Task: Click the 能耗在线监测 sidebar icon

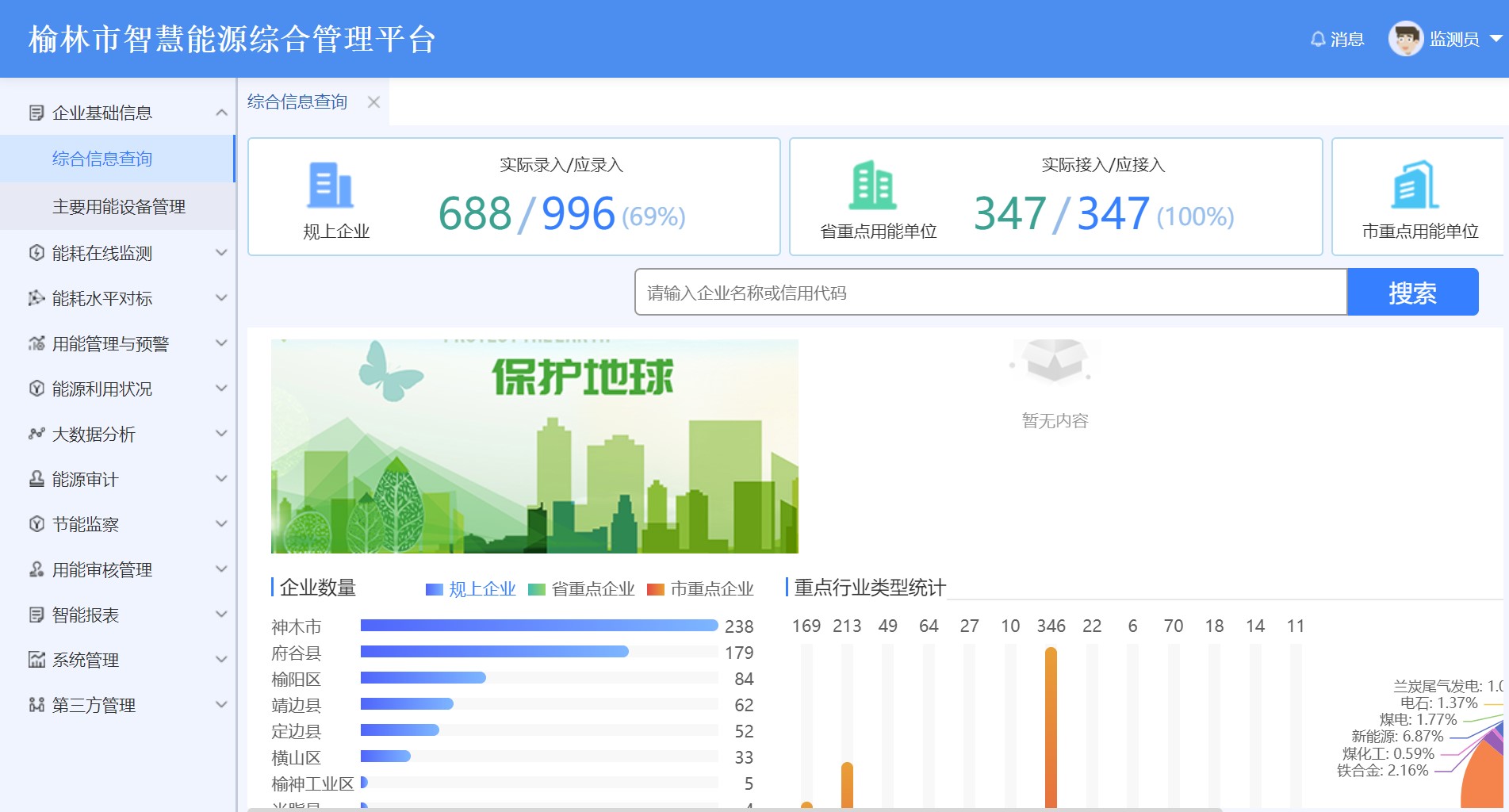Action: [x=36, y=253]
